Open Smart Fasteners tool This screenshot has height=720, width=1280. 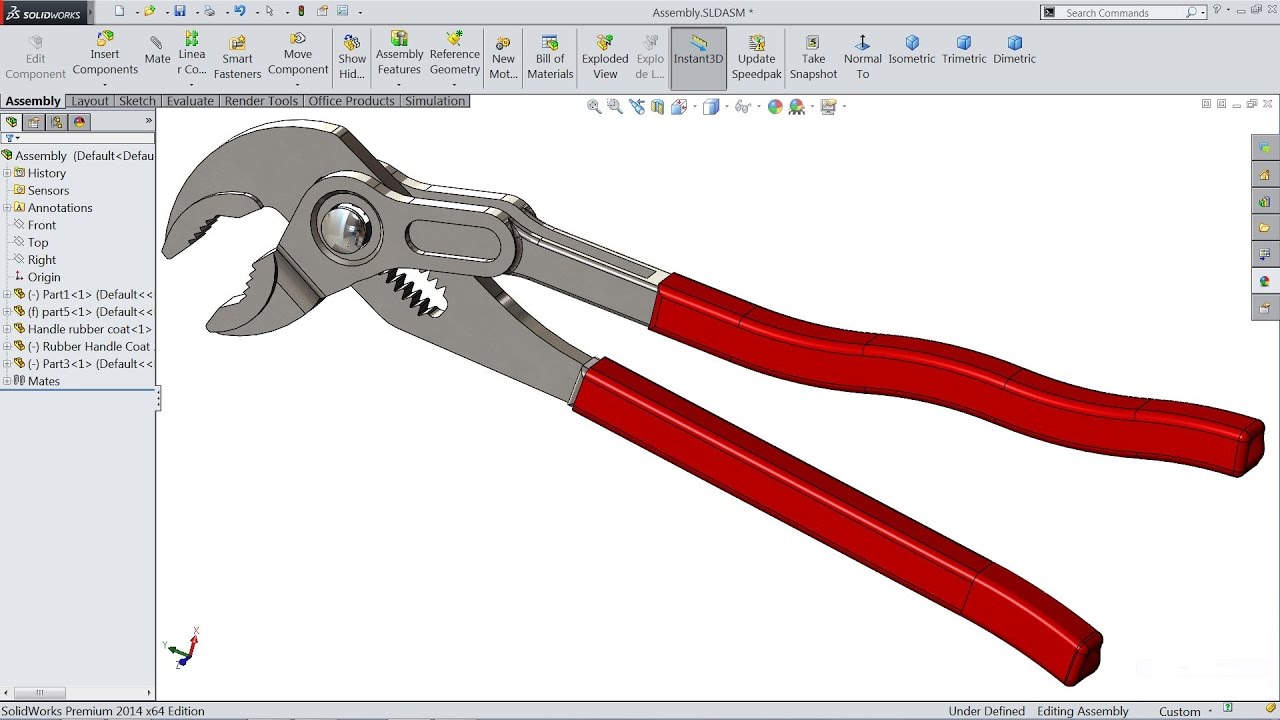(x=237, y=58)
